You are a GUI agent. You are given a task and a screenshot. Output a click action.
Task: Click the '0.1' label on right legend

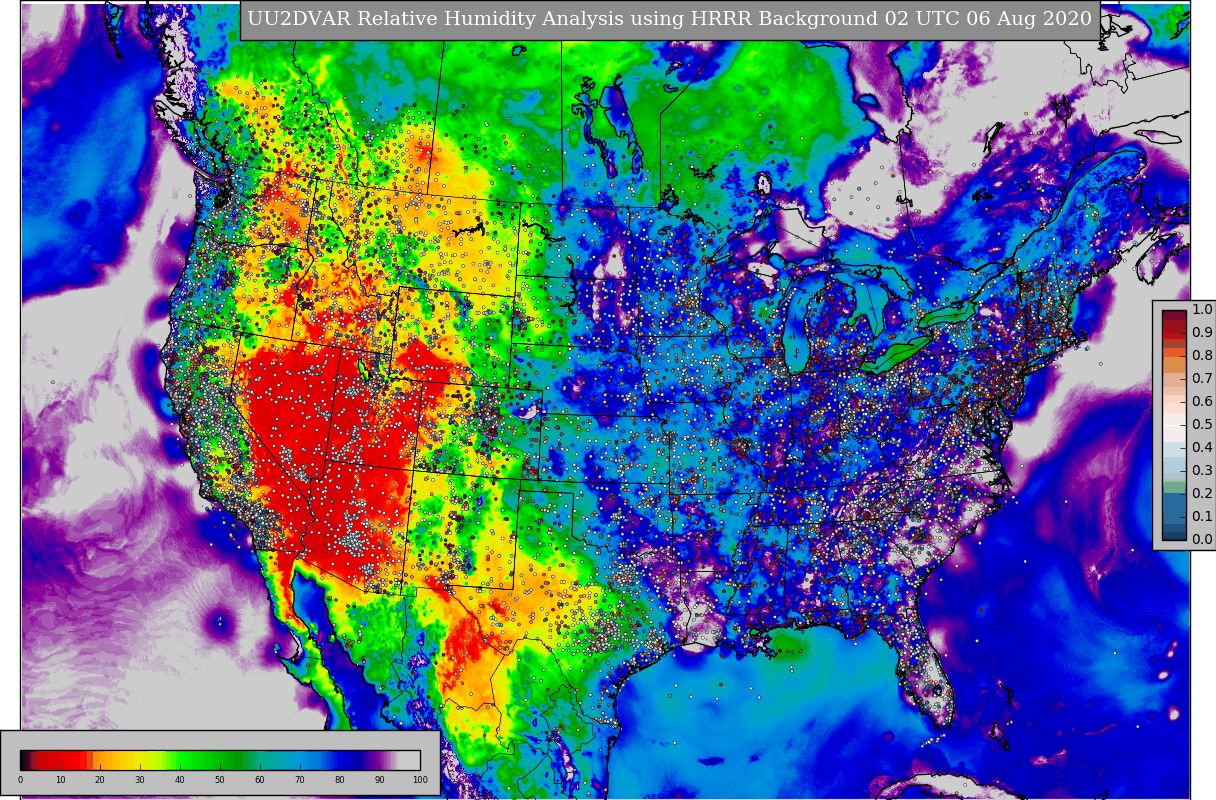coord(1202,517)
